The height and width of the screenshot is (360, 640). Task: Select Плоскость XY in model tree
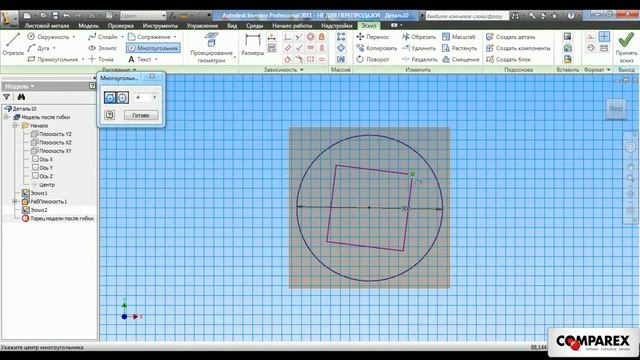click(51, 151)
